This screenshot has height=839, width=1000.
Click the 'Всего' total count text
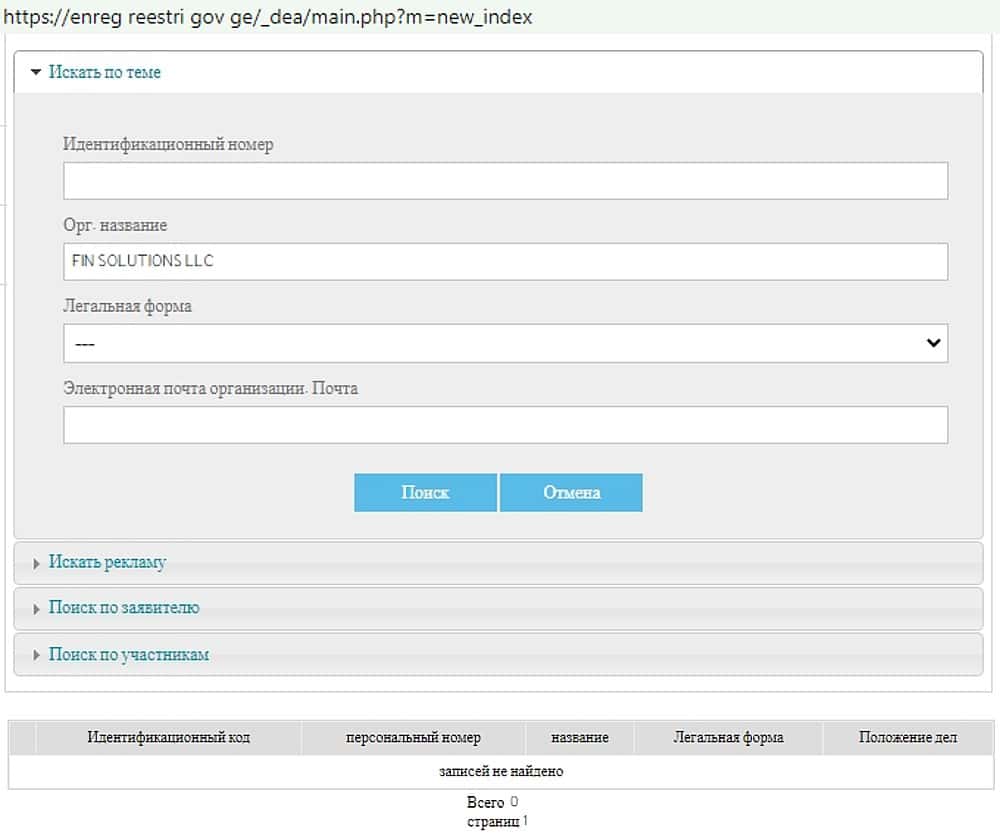(492, 802)
